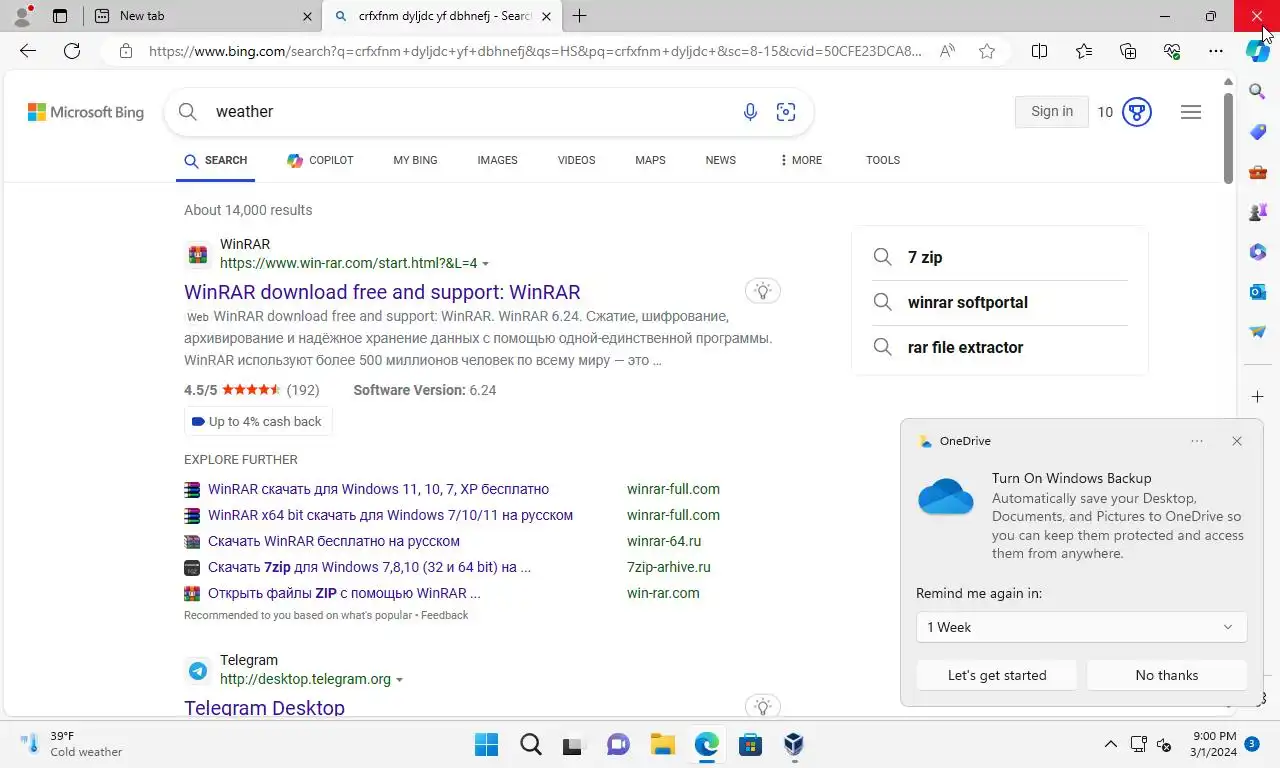Open Windows Start button on taskbar
1280x768 pixels.
click(x=487, y=744)
